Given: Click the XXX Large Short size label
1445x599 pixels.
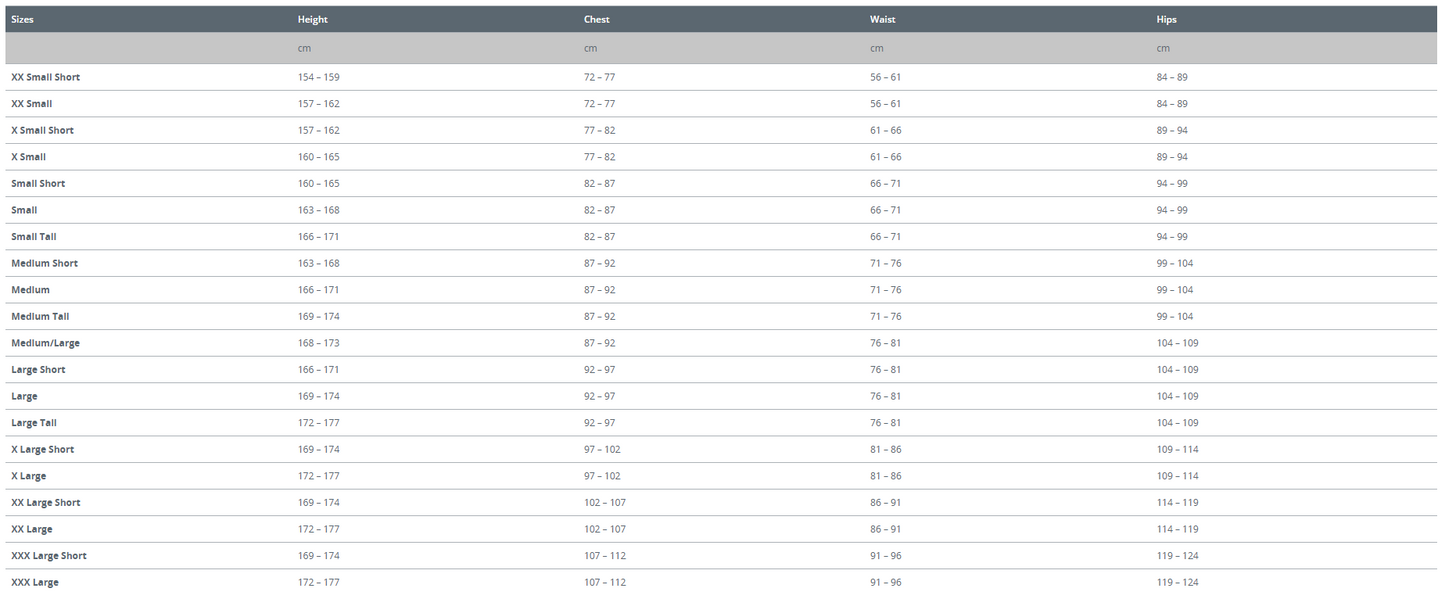Looking at the screenshot, I should (x=48, y=556).
